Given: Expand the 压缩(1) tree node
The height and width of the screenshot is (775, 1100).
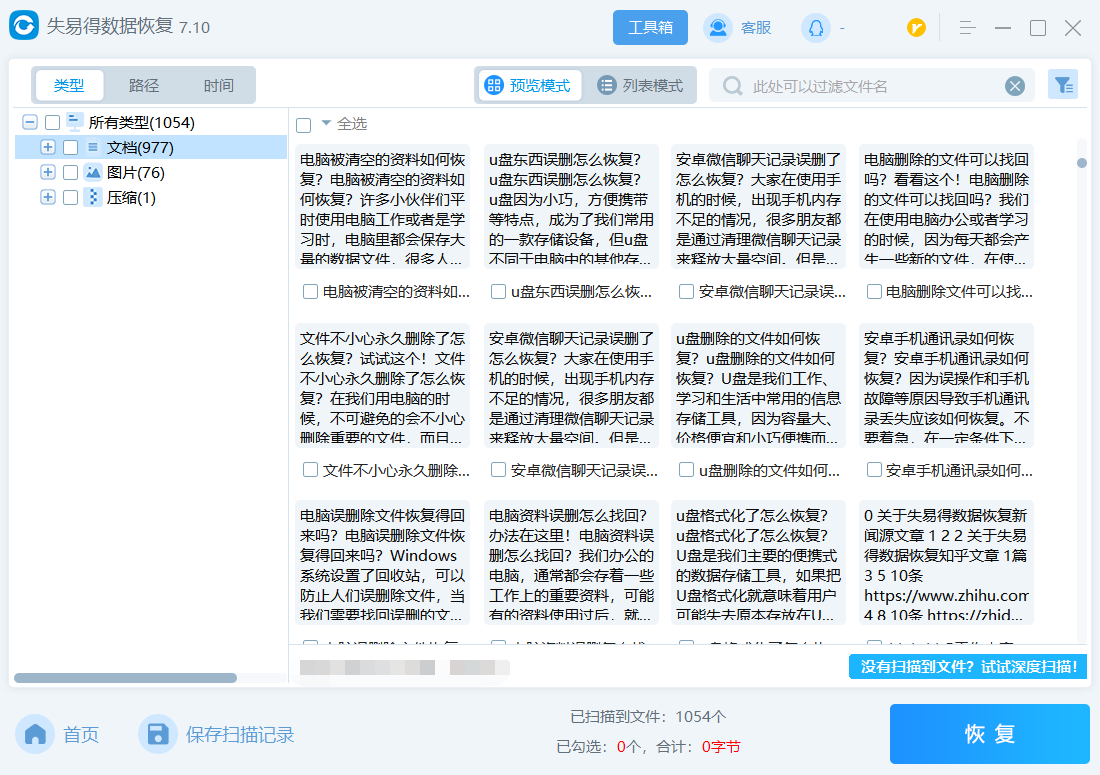Looking at the screenshot, I should 48,198.
